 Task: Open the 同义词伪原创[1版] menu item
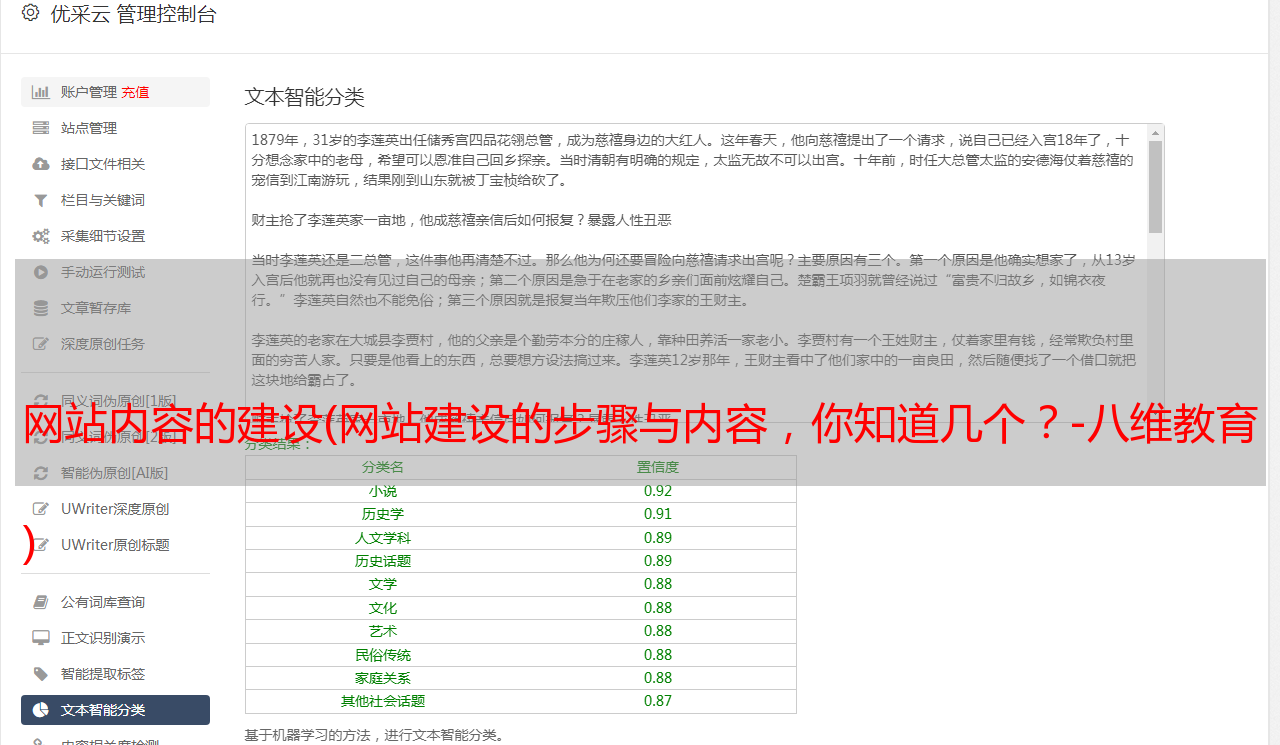118,401
